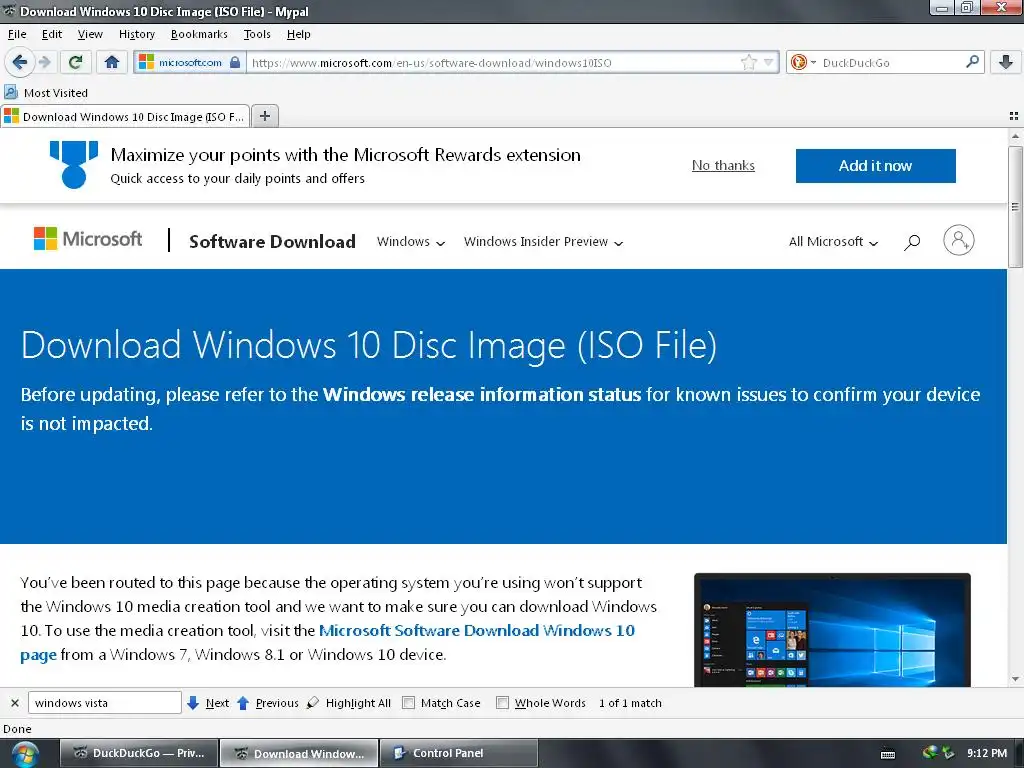Open the View menu
The height and width of the screenshot is (768, 1024).
coord(90,34)
